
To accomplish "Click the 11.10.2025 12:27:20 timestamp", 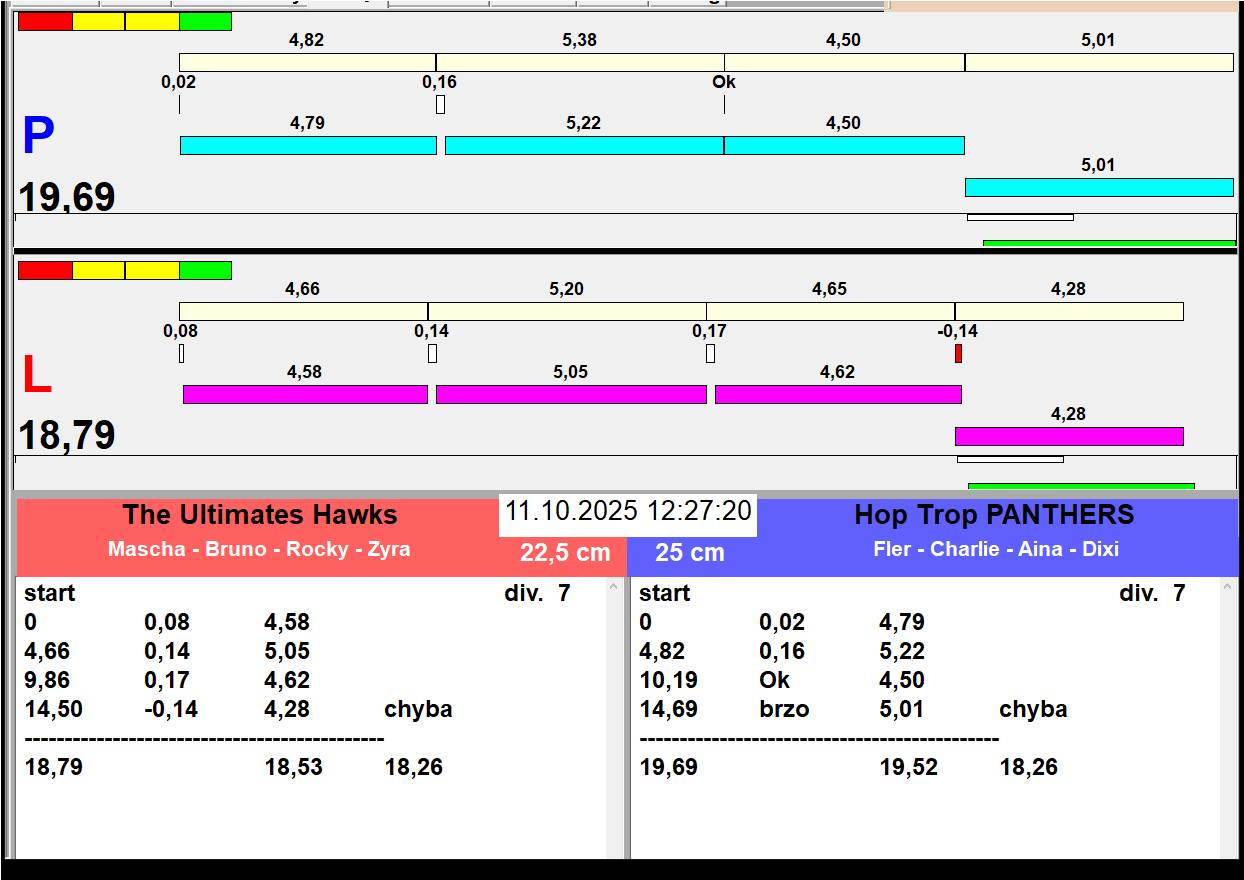I will (x=628, y=511).
